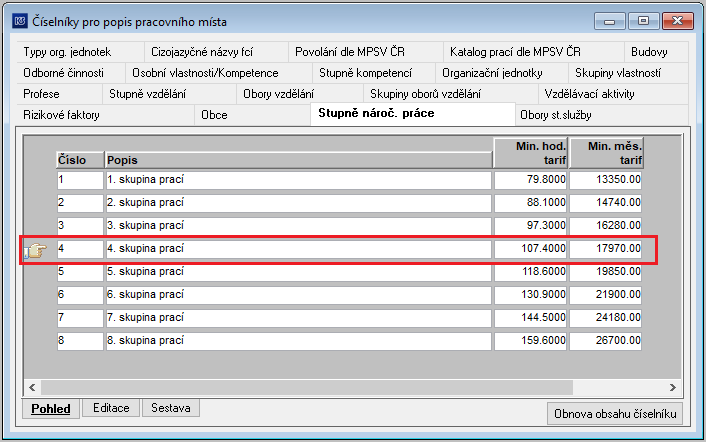
Task: Switch to Osobní vlastnosti/Kompetence tab
Action: pos(218,73)
